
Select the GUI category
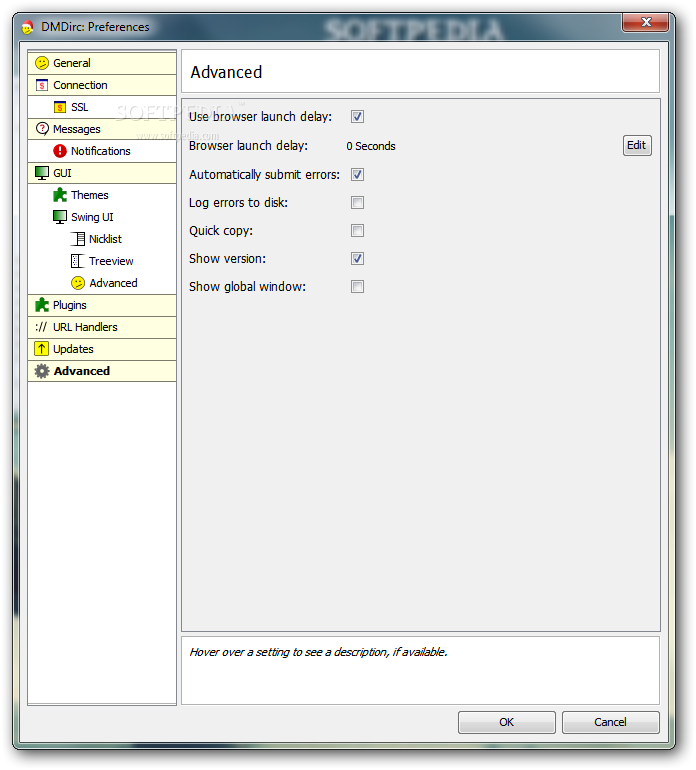coord(102,173)
